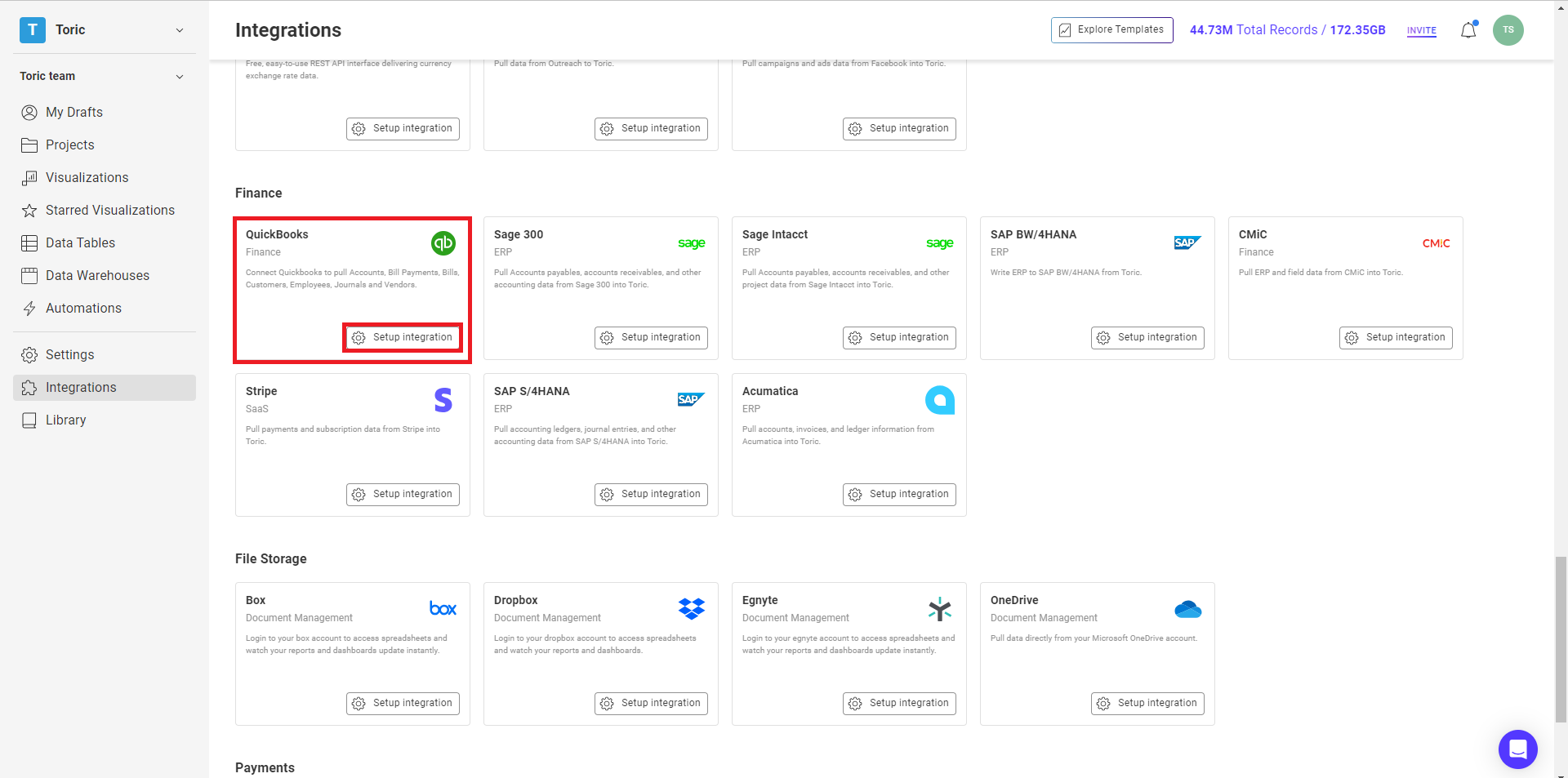Click the Box logo

pyautogui.click(x=443, y=609)
